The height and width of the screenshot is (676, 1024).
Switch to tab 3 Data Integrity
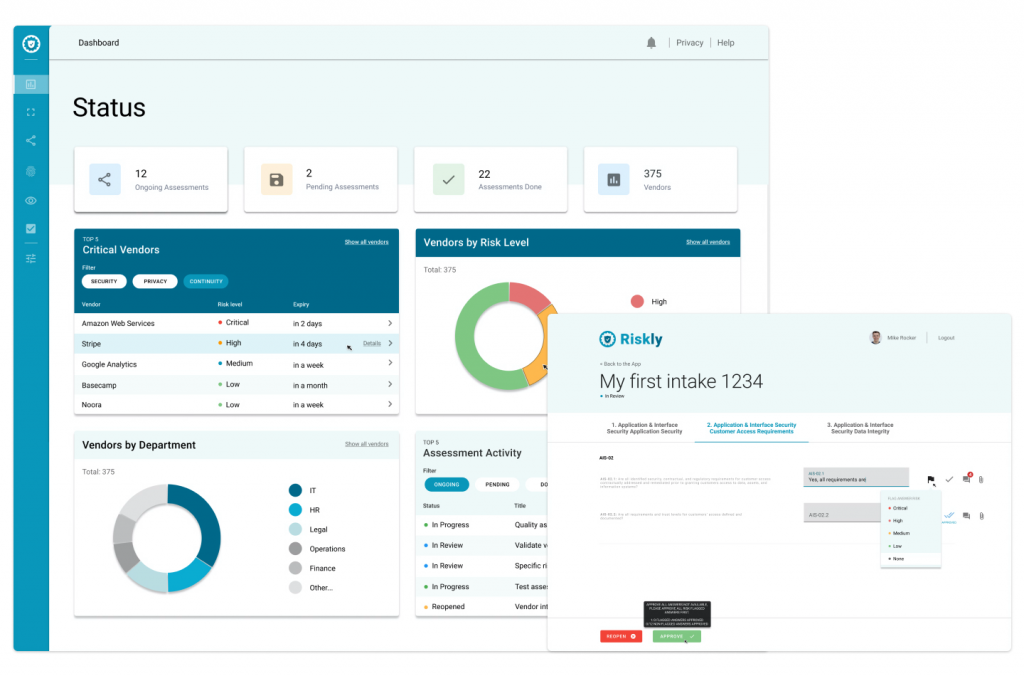[x=860, y=428]
